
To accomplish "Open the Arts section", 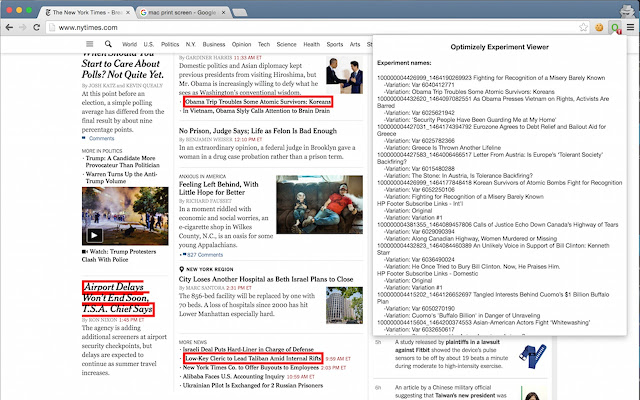I will pyautogui.click(x=355, y=44).
